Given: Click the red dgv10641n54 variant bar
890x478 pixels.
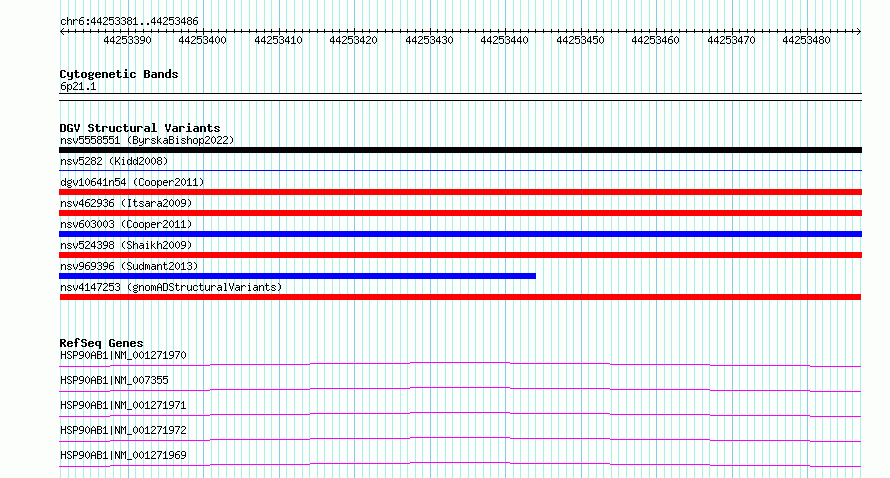Looking at the screenshot, I should (x=460, y=192).
